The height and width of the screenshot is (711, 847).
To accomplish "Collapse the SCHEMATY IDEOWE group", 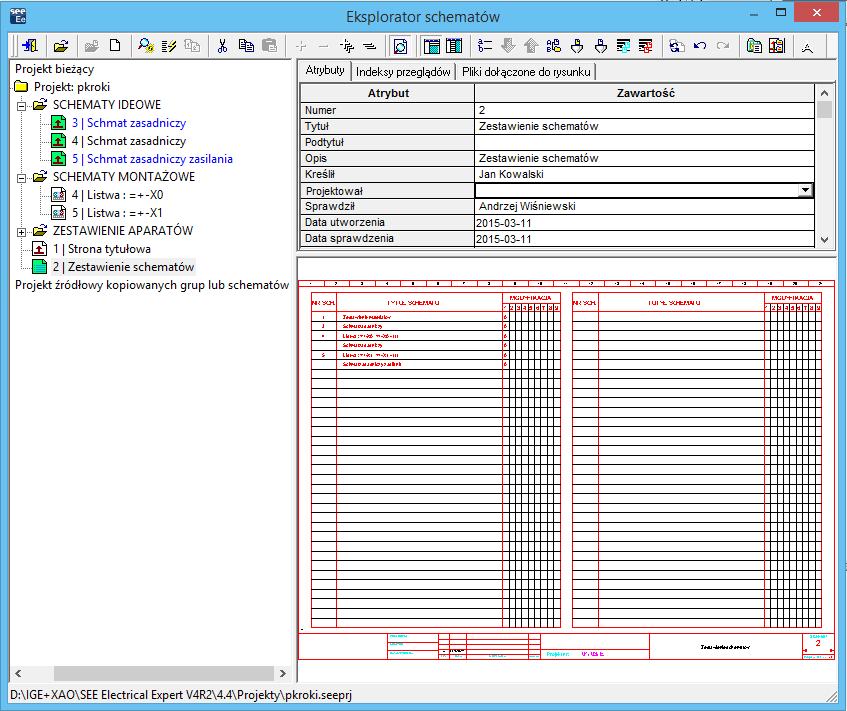I will click(21, 105).
